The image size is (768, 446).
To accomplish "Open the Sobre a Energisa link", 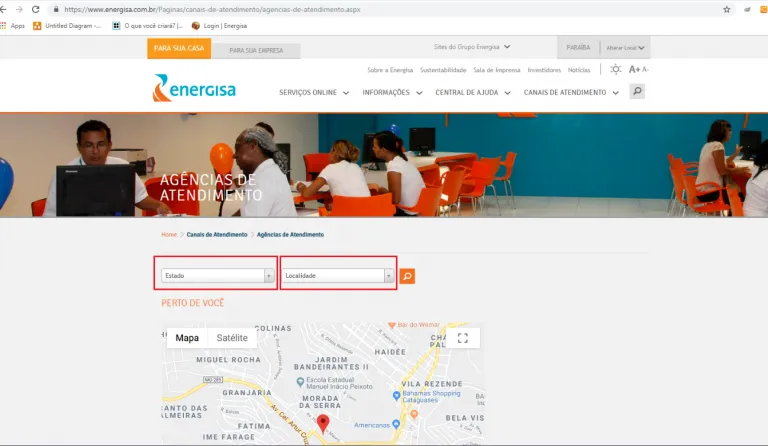I will click(390, 70).
